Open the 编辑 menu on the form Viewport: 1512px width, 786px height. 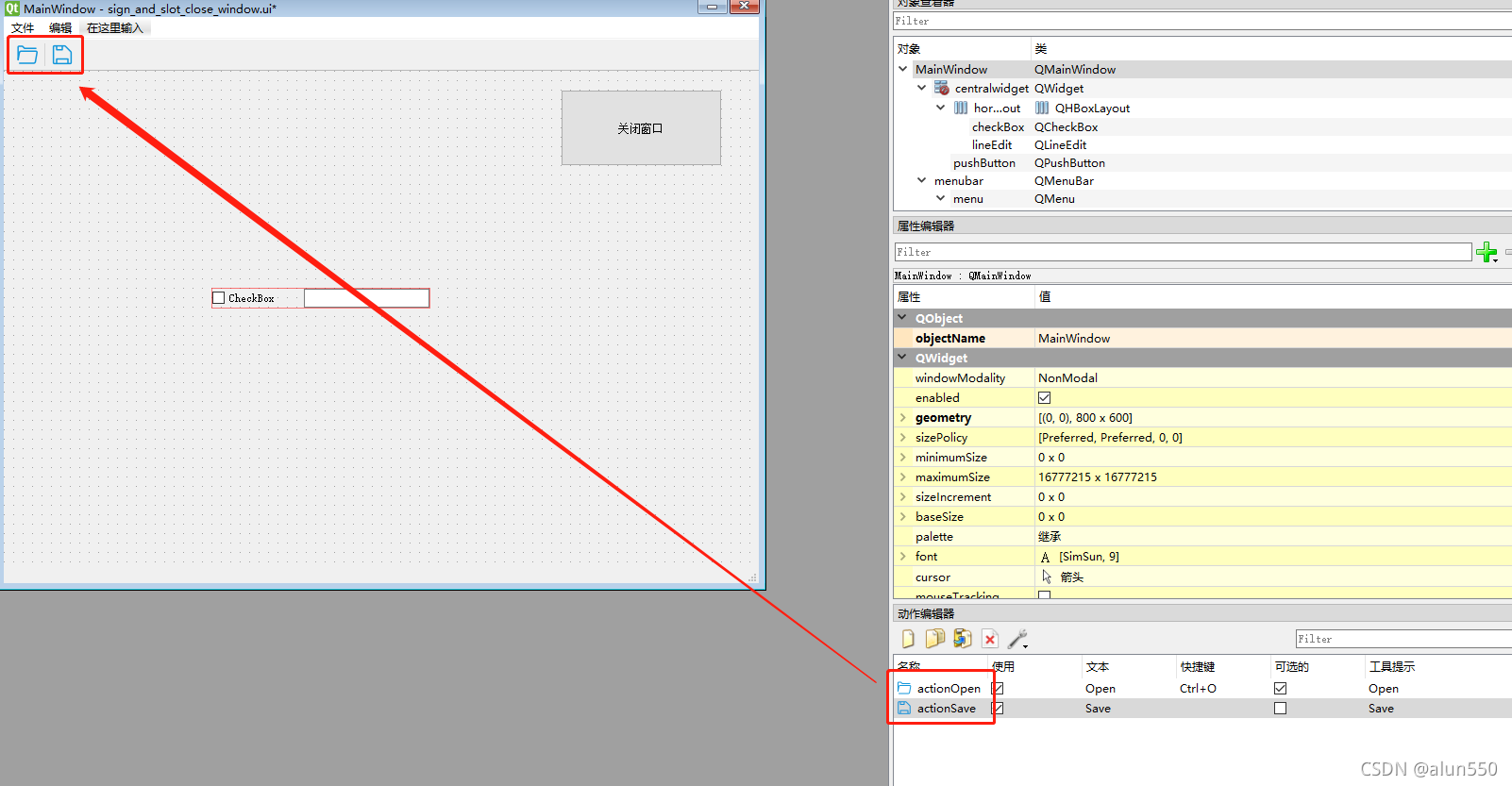60,27
